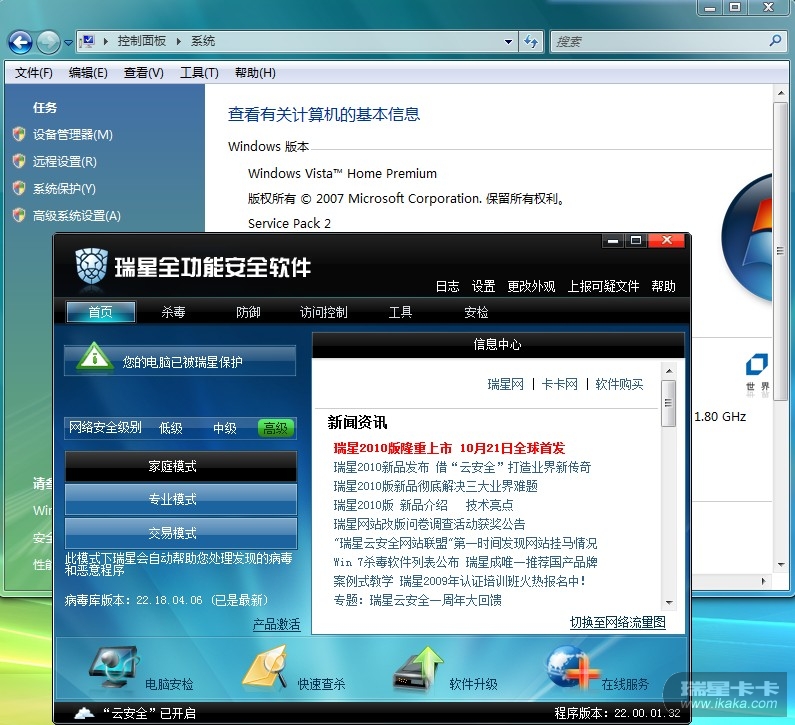Click the info center scroll down arrow
Viewport: 795px width, 725px height.
click(669, 602)
